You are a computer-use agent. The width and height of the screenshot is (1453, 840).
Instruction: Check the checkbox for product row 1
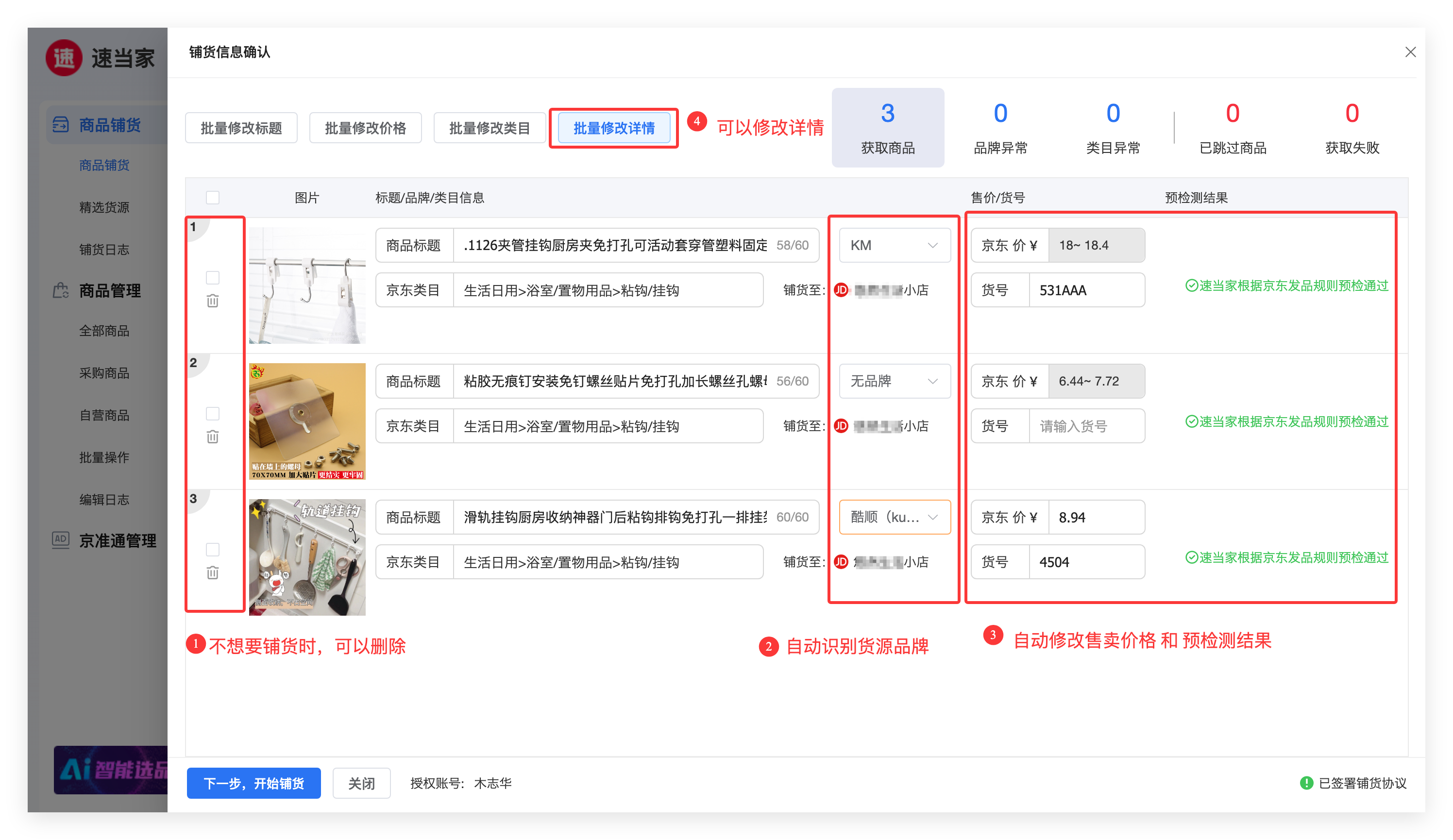click(212, 278)
